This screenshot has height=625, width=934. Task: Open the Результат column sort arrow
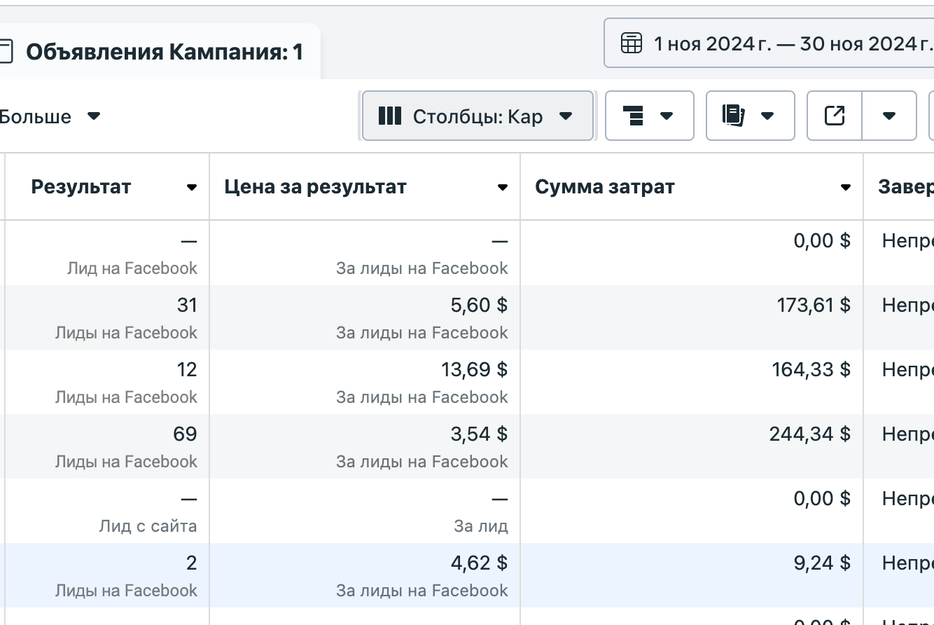pyautogui.click(x=191, y=187)
